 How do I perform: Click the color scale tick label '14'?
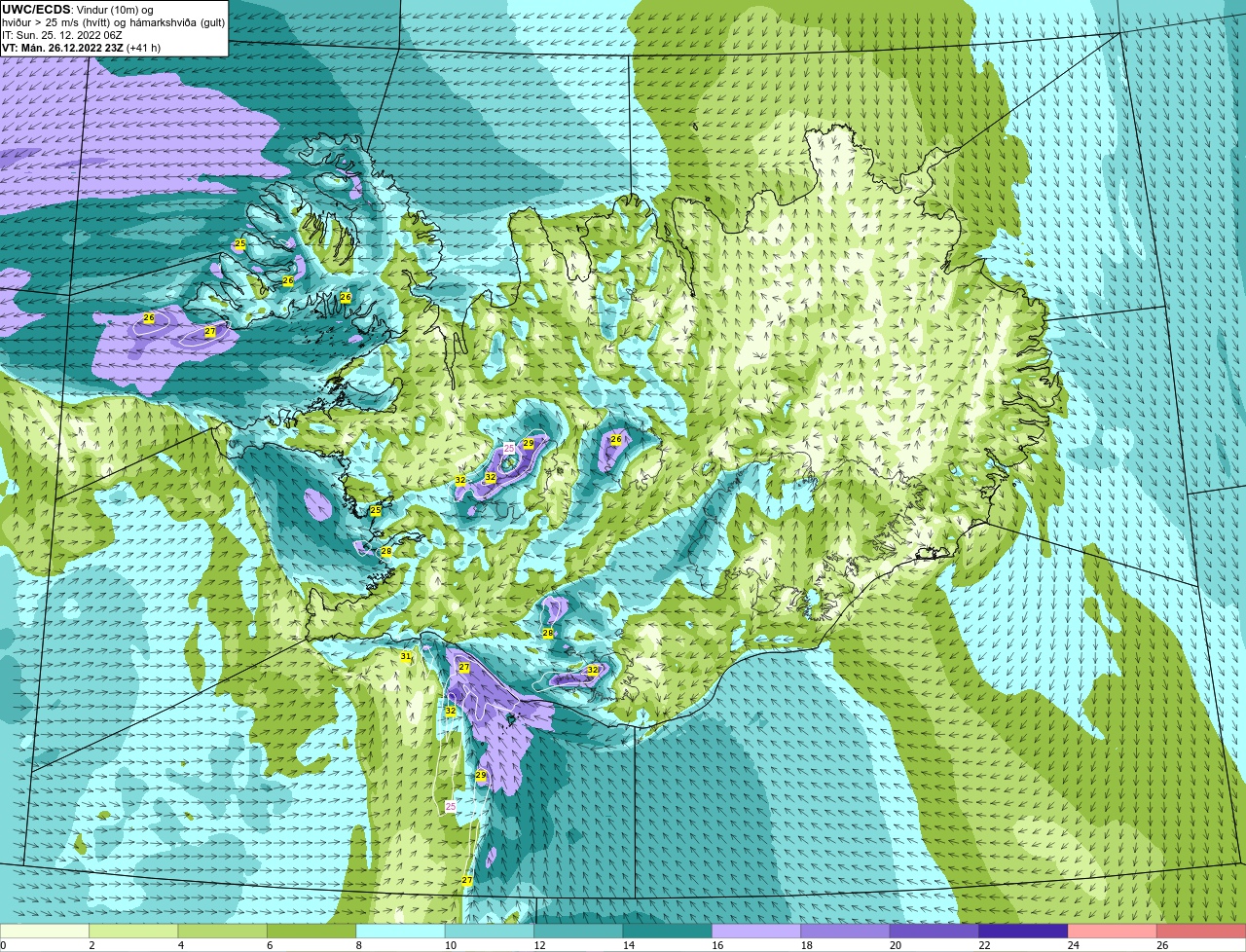(628, 945)
